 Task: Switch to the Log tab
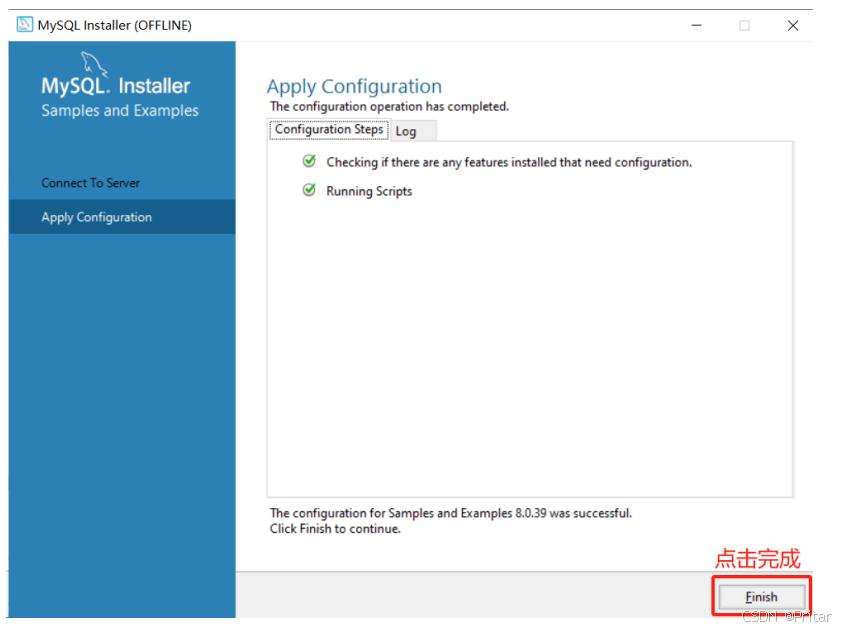[413, 131]
